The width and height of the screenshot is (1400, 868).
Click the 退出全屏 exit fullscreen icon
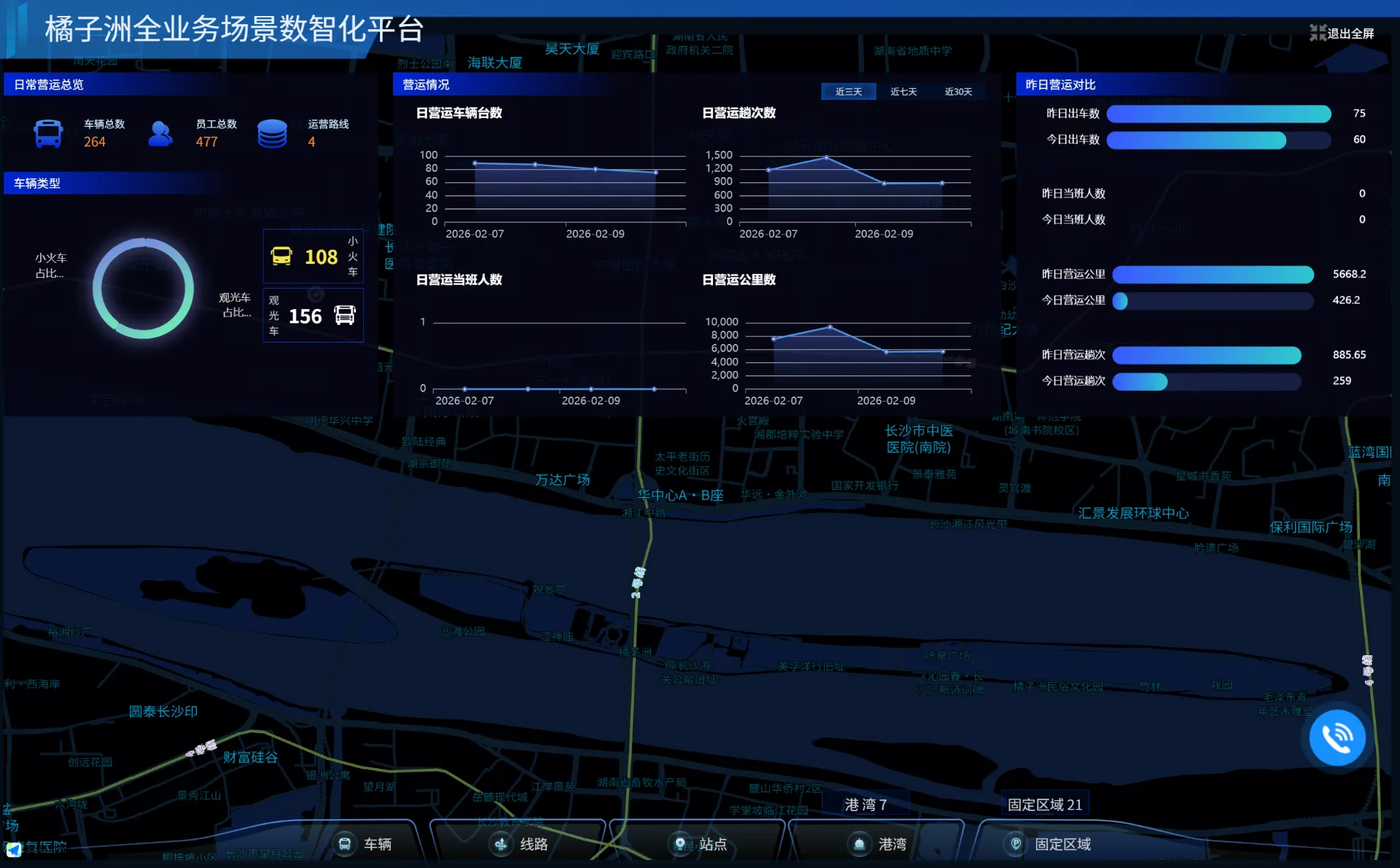1317,33
